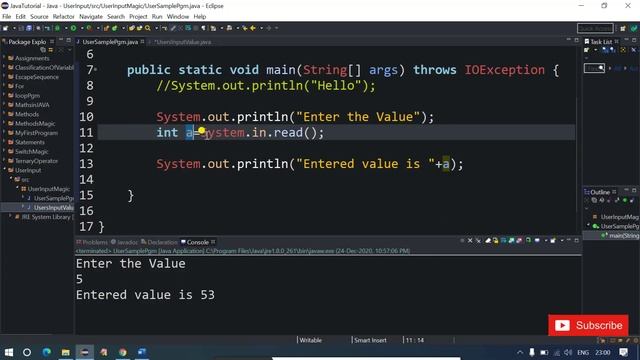
Task: Open the Navigate menu
Action: [91, 17]
